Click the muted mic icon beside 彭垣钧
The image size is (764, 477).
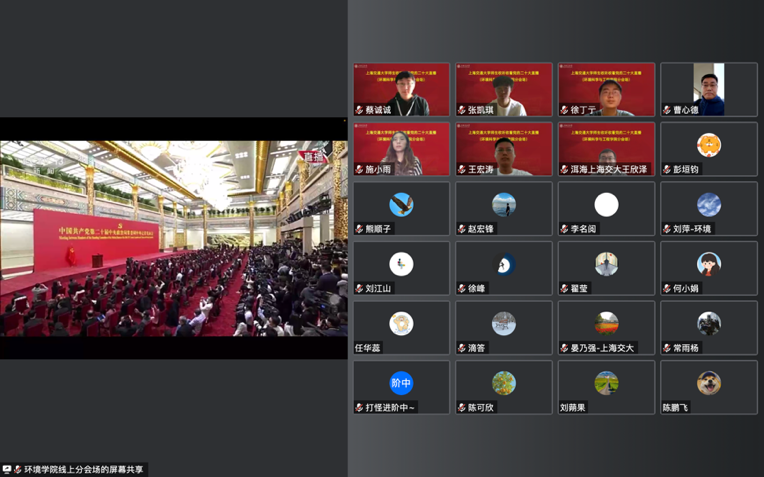point(667,170)
